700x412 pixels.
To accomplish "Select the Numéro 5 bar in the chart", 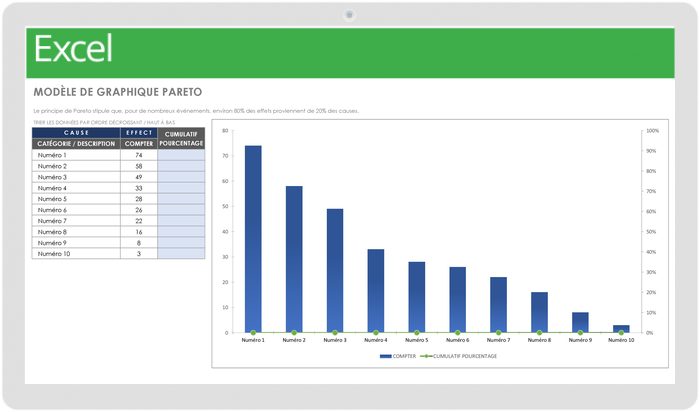I will [x=417, y=297].
